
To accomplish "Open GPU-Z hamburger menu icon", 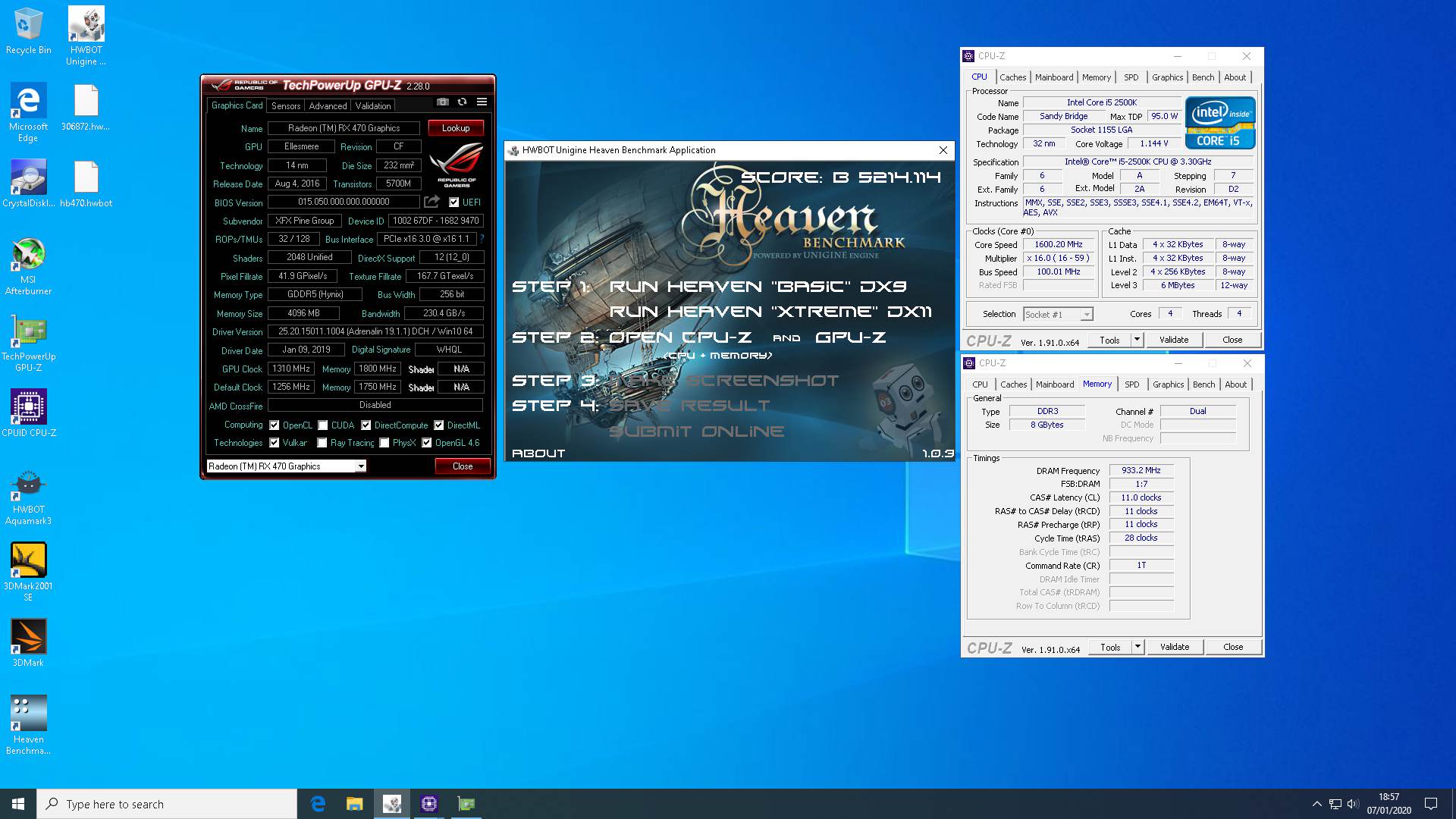I will pos(482,102).
